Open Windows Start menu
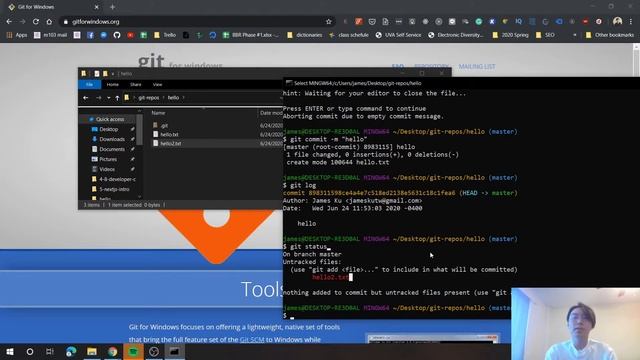The image size is (640, 360). coord(10,351)
